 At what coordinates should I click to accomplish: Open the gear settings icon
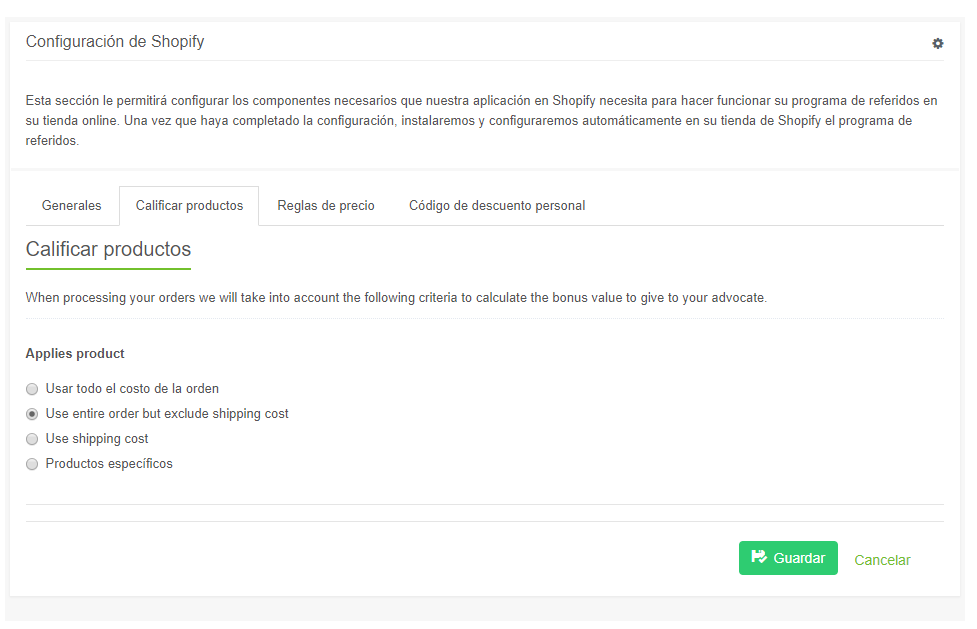937,43
